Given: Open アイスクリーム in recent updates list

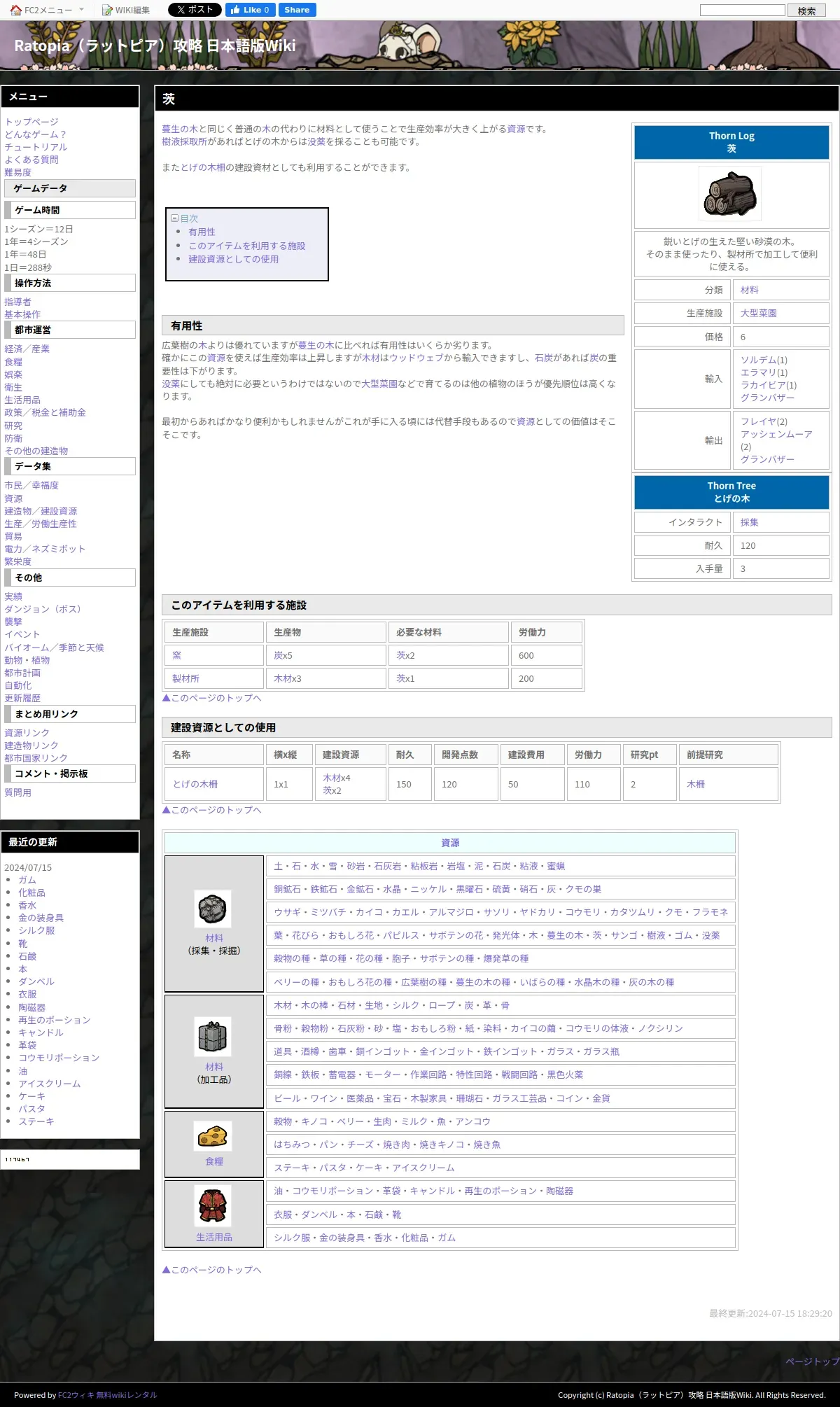Looking at the screenshot, I should [x=49, y=1084].
